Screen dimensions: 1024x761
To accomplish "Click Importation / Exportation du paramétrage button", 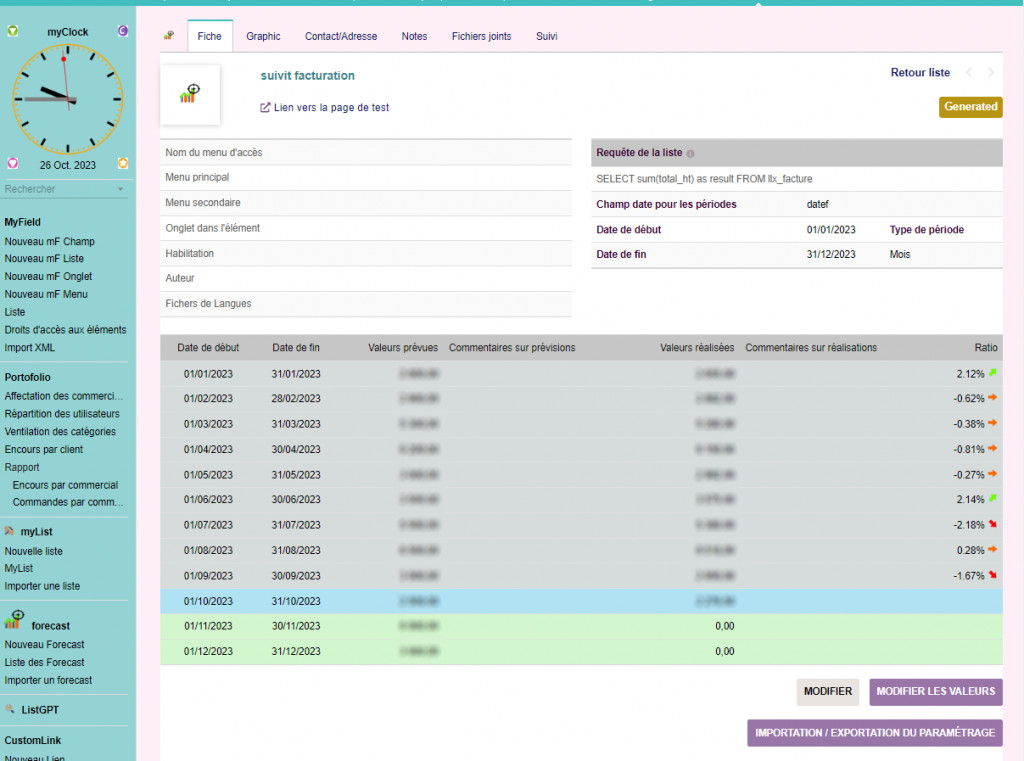I will point(874,733).
